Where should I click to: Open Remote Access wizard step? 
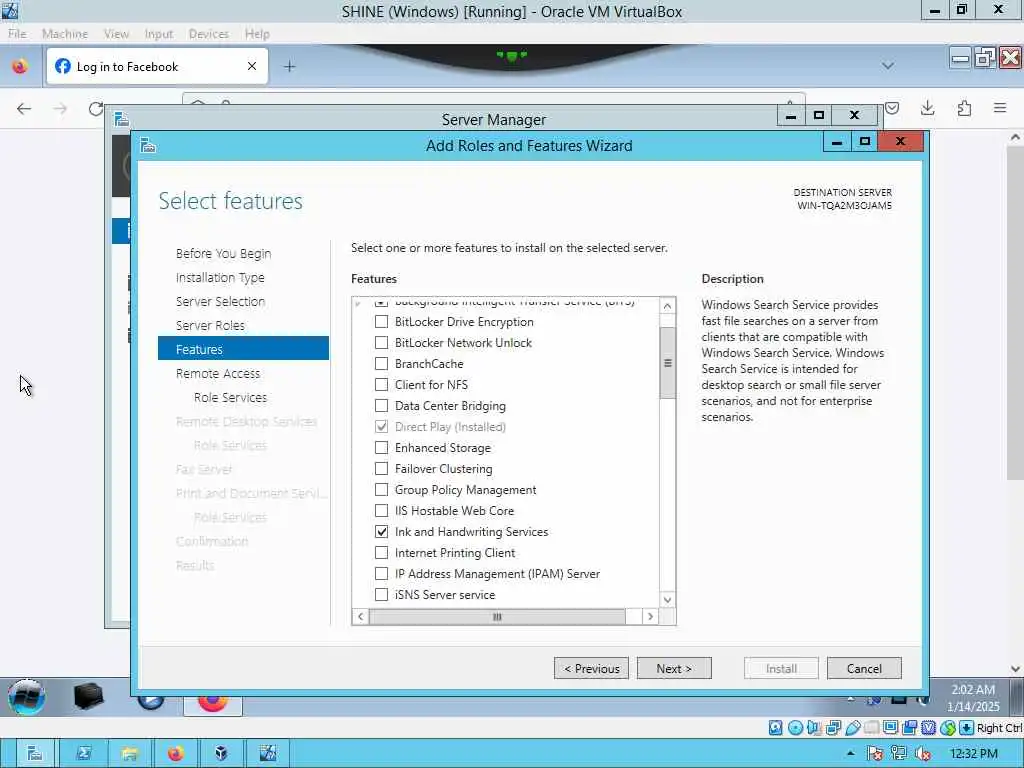(x=217, y=374)
